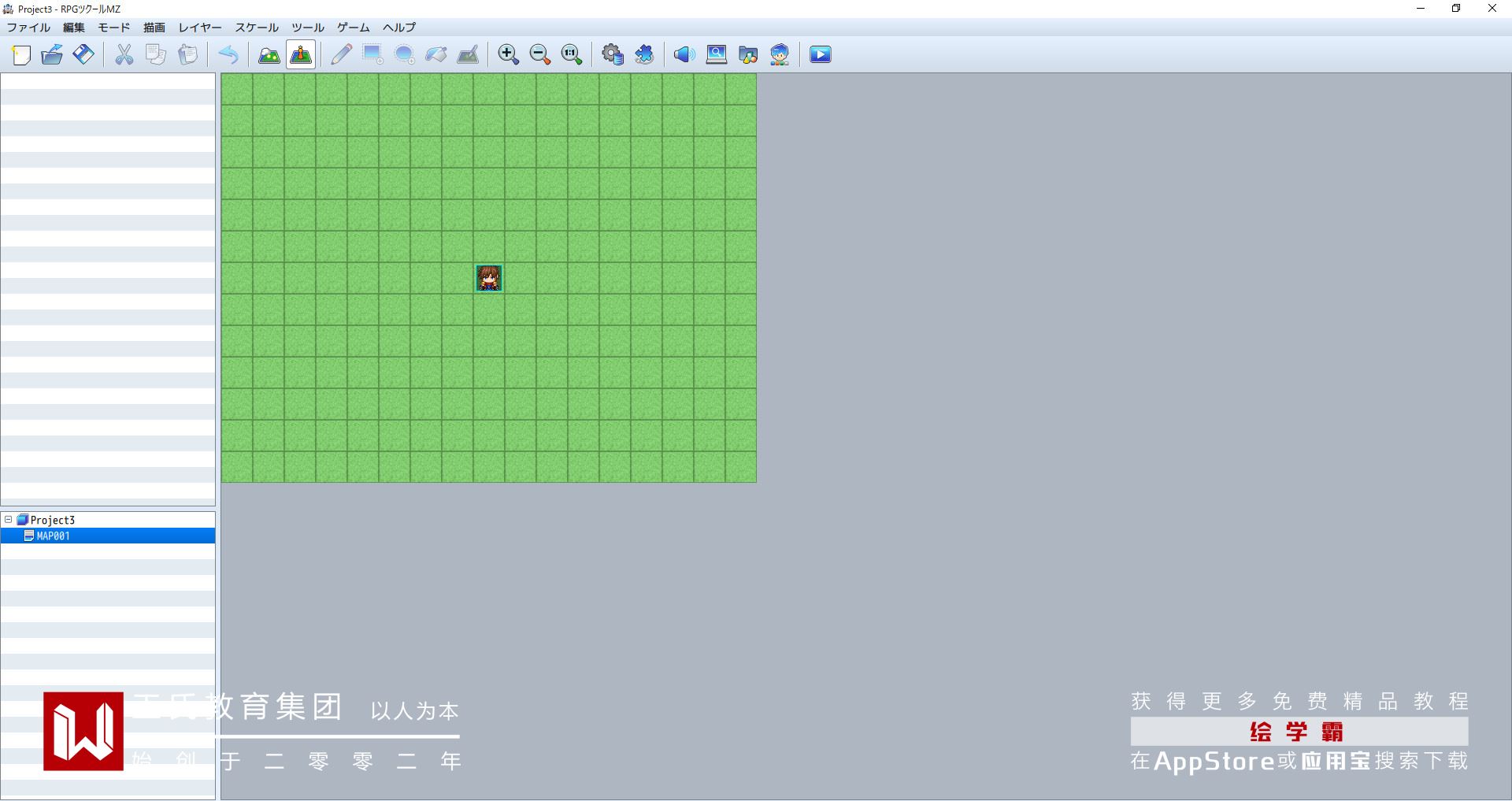
Task: Open the ヘルプ menu
Action: click(399, 28)
